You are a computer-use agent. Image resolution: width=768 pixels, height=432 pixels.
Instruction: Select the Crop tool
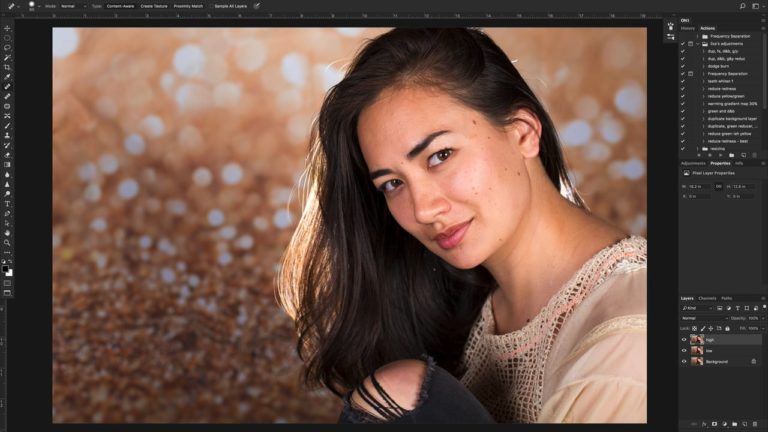coord(7,68)
